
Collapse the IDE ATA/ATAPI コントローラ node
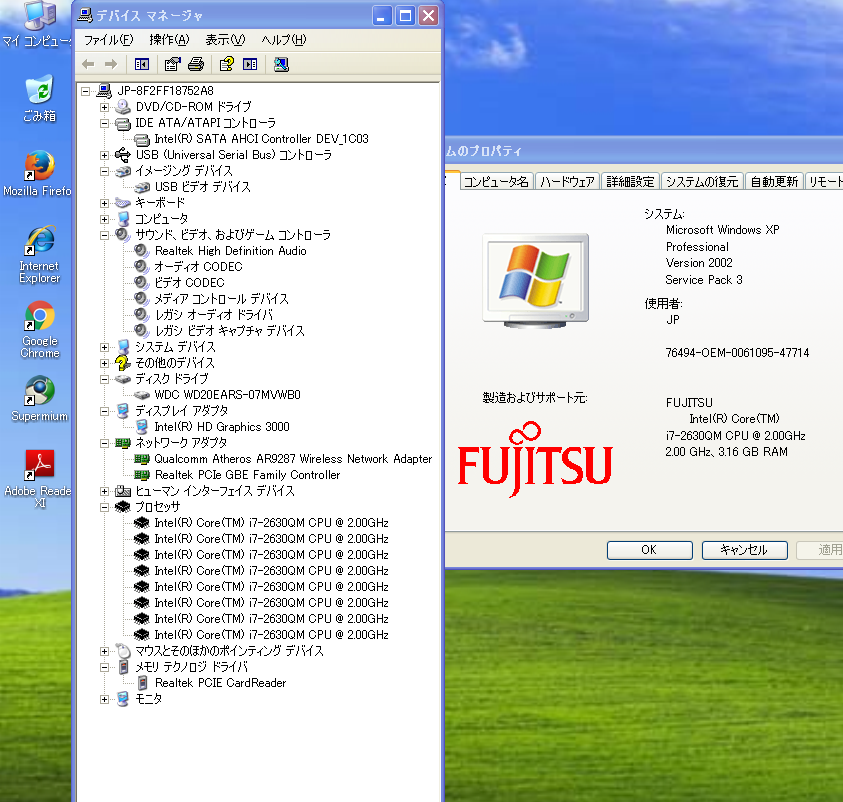coord(104,124)
